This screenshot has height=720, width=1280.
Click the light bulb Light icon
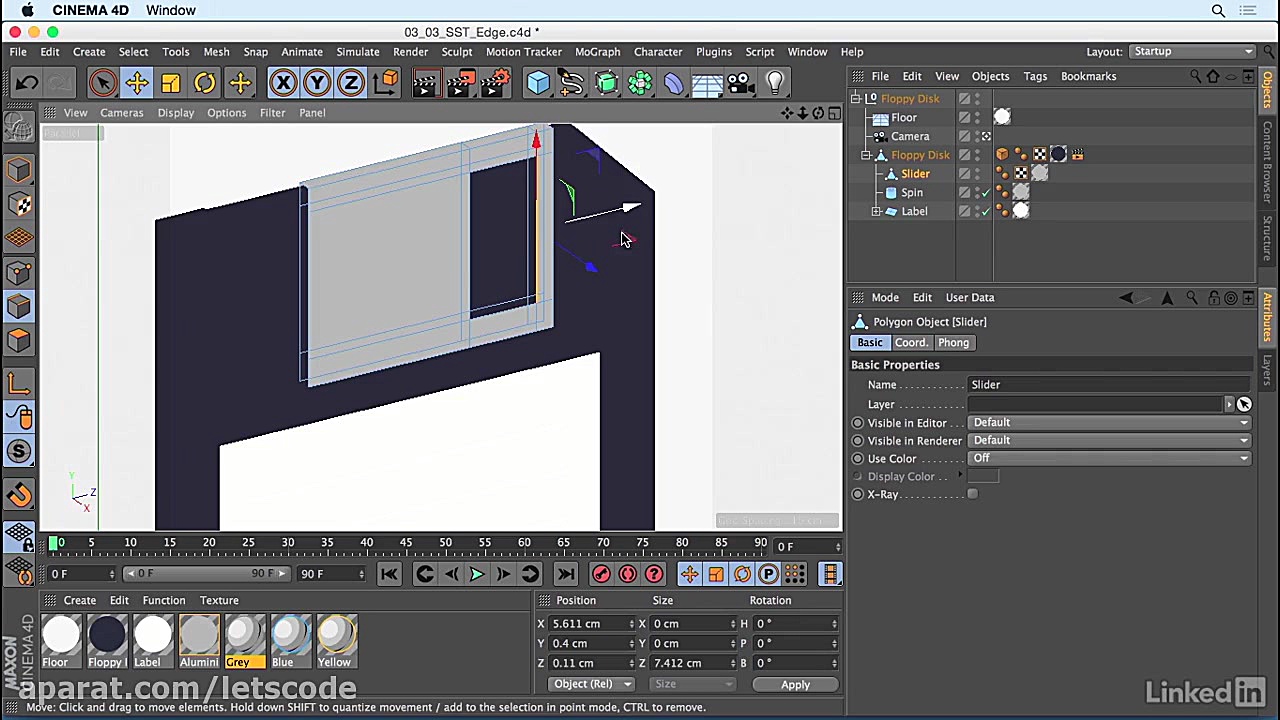[775, 83]
